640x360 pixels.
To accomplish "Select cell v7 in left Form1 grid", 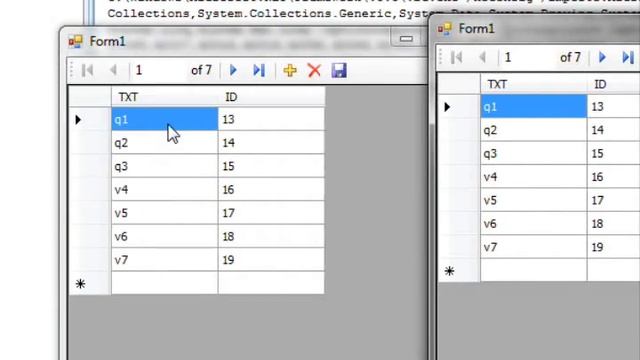I will (x=164, y=260).
